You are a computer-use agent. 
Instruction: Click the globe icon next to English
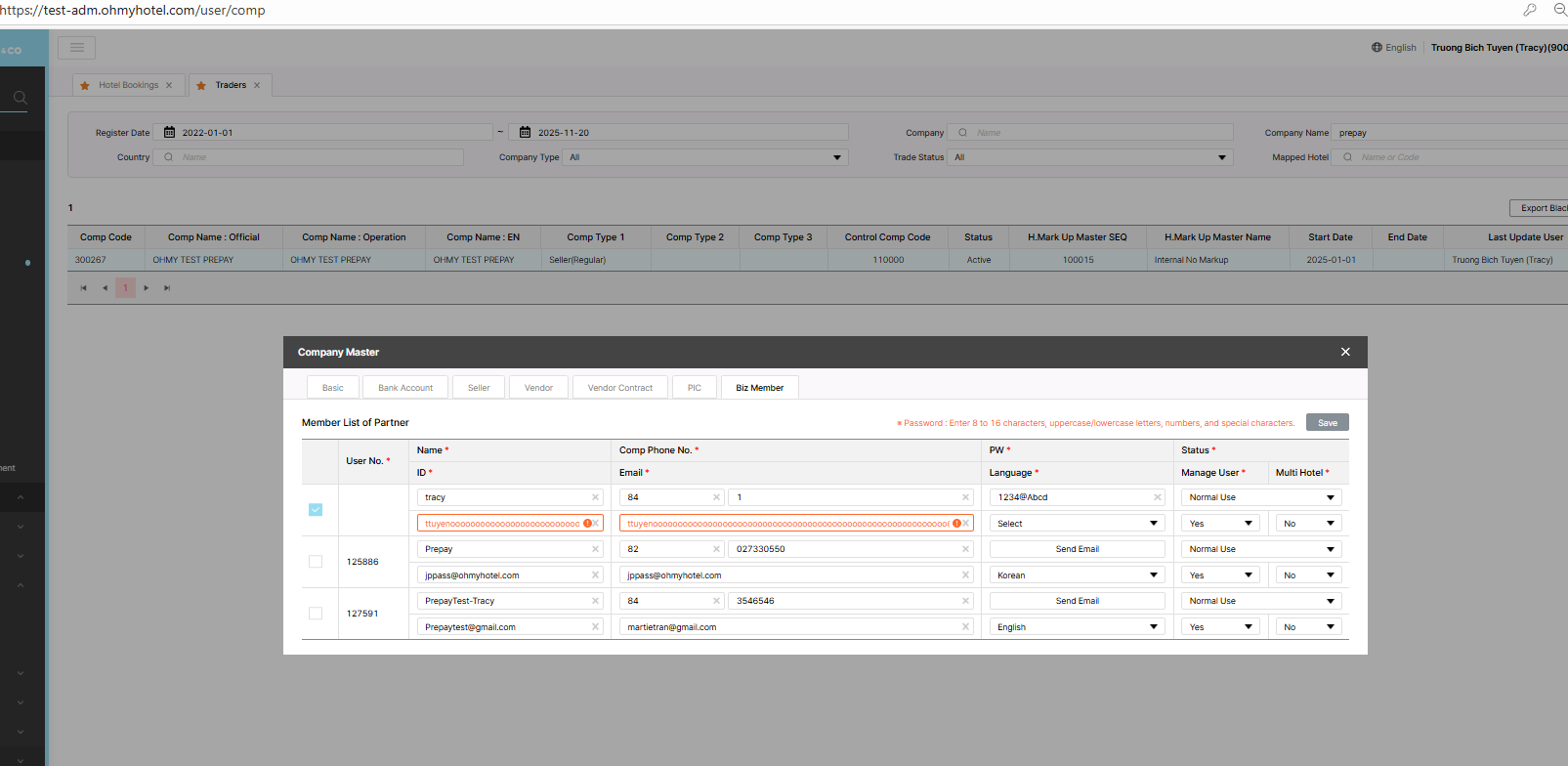point(1377,47)
